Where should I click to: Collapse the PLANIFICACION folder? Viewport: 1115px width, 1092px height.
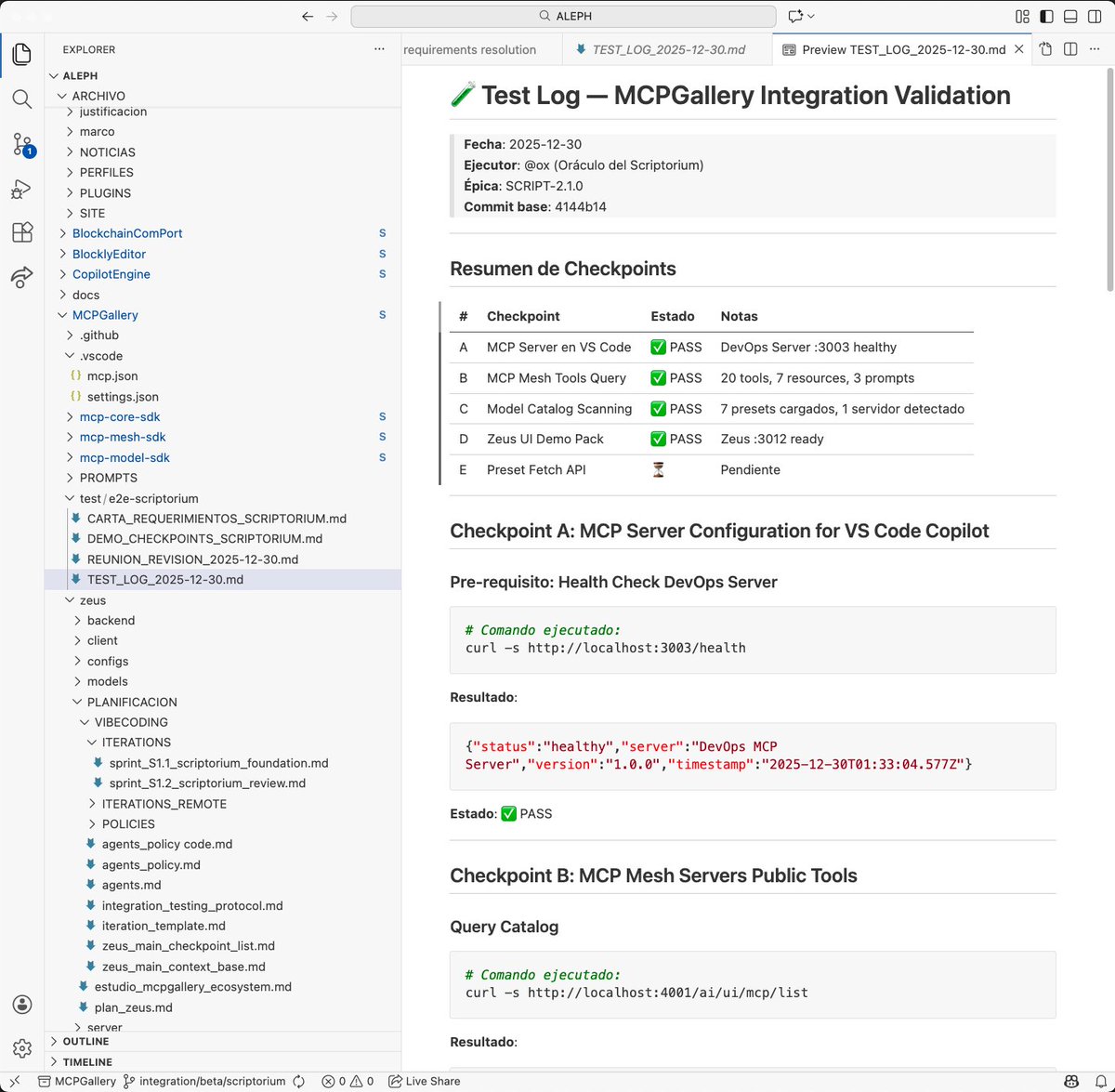223,702
